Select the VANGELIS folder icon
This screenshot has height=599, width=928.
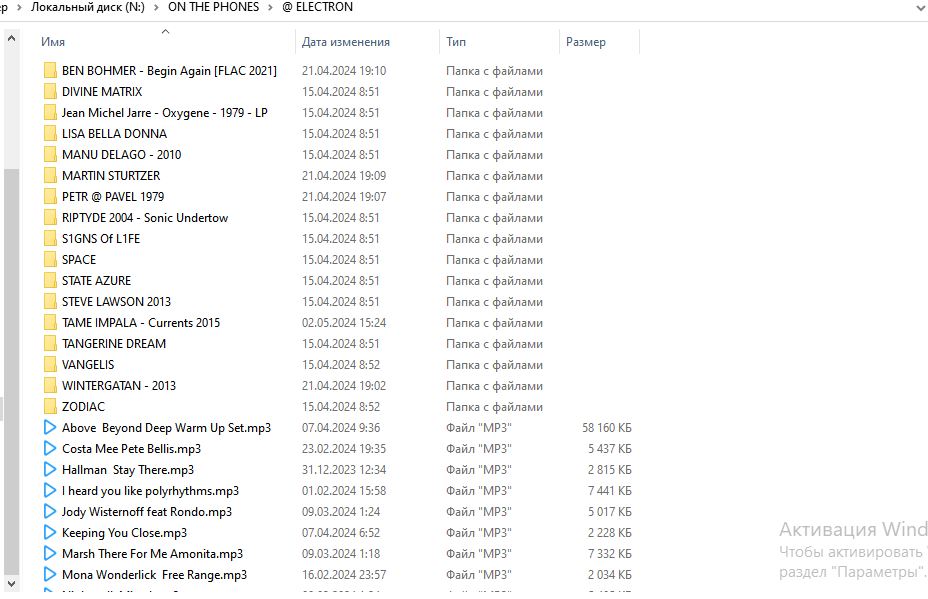(50, 365)
